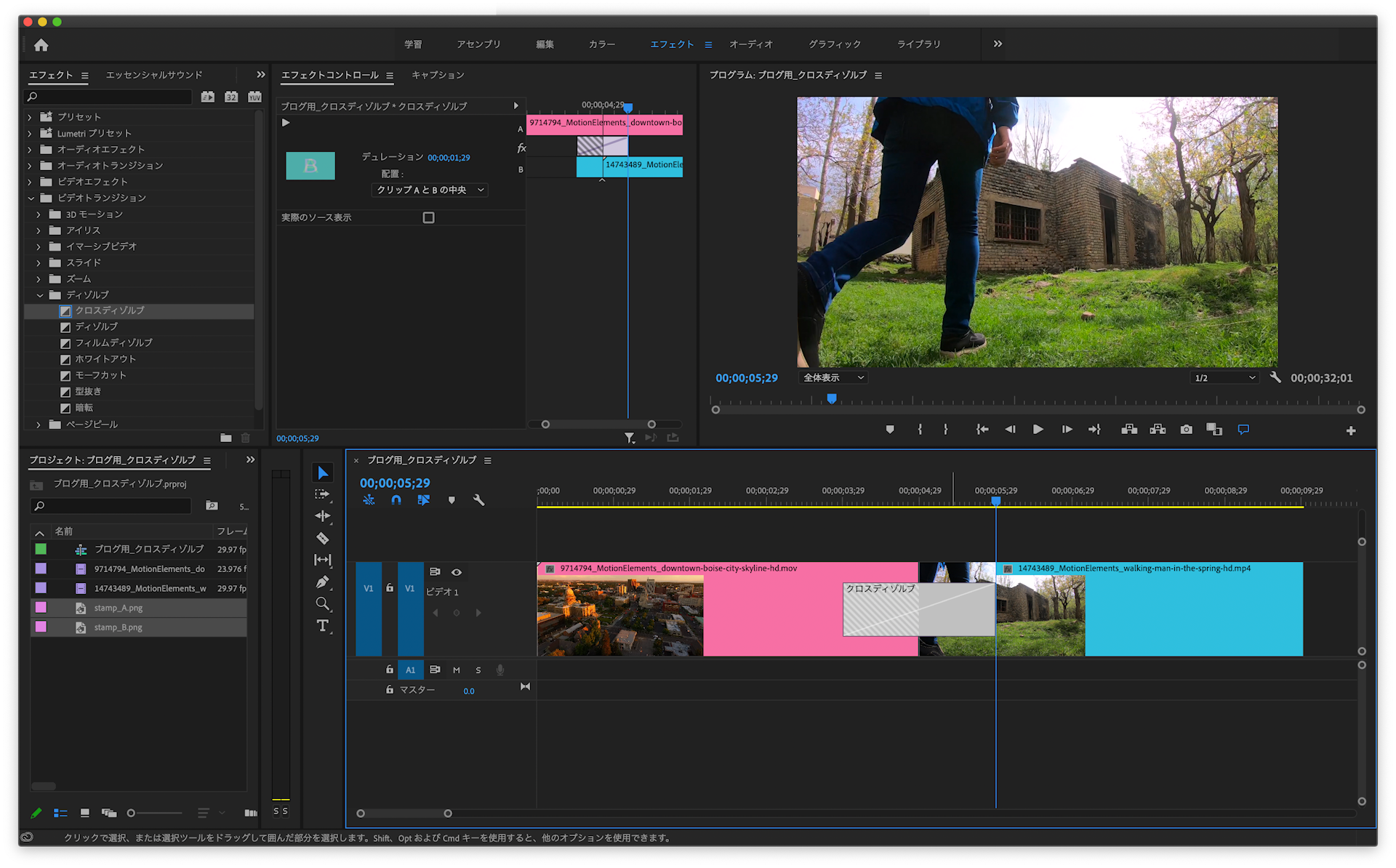Toggle A1 track lock
The image size is (1396, 868).
tap(390, 670)
